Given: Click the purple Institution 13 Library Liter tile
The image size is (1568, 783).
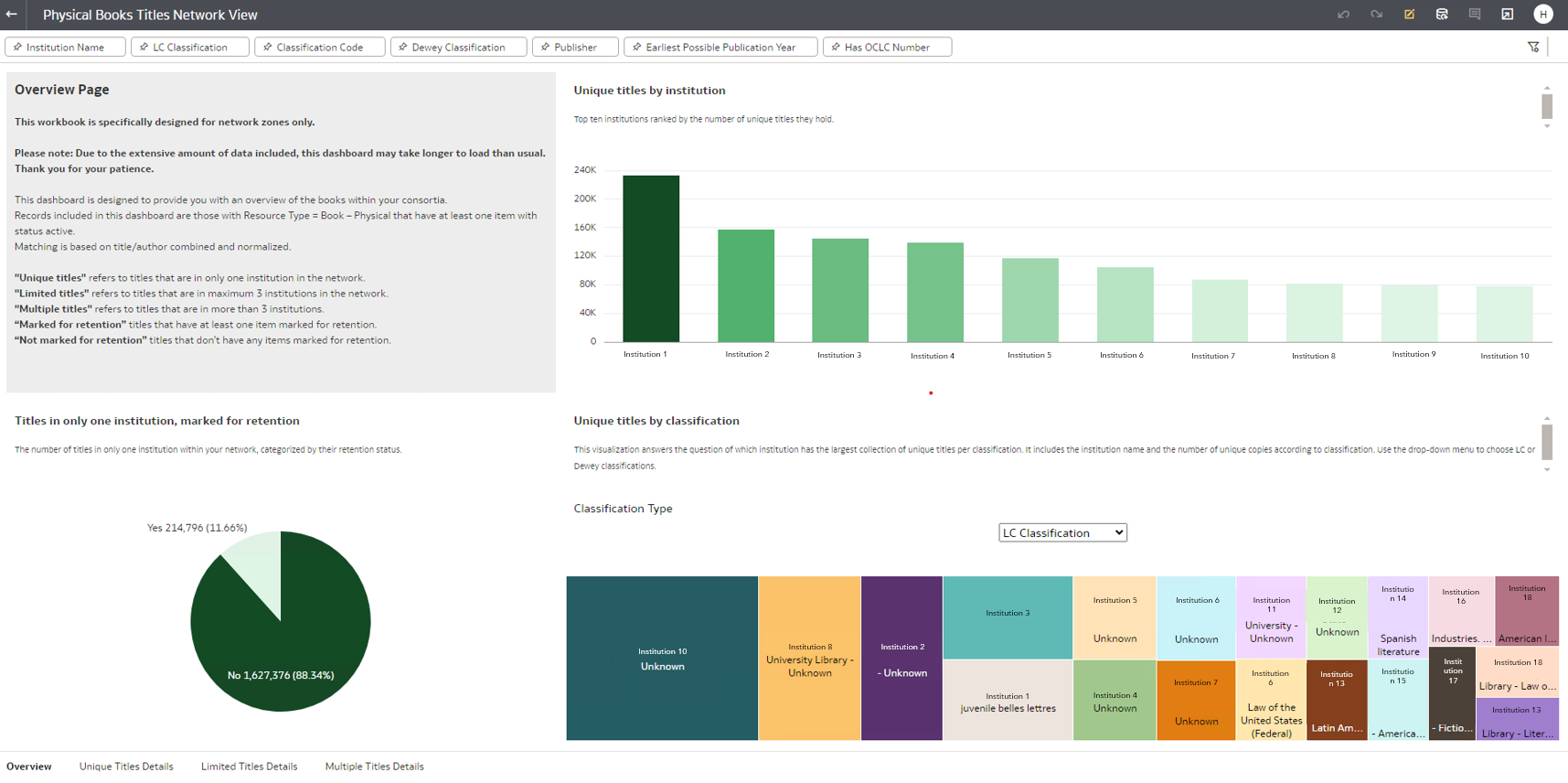Looking at the screenshot, I should click(1518, 718).
